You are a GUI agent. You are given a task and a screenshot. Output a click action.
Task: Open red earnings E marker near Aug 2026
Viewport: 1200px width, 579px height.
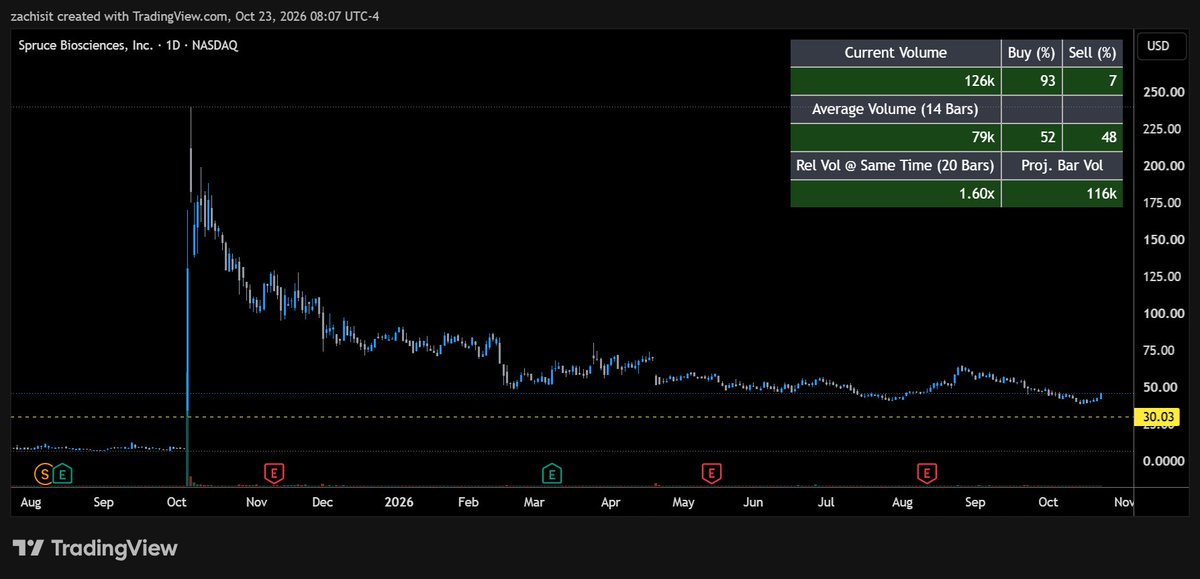(928, 473)
